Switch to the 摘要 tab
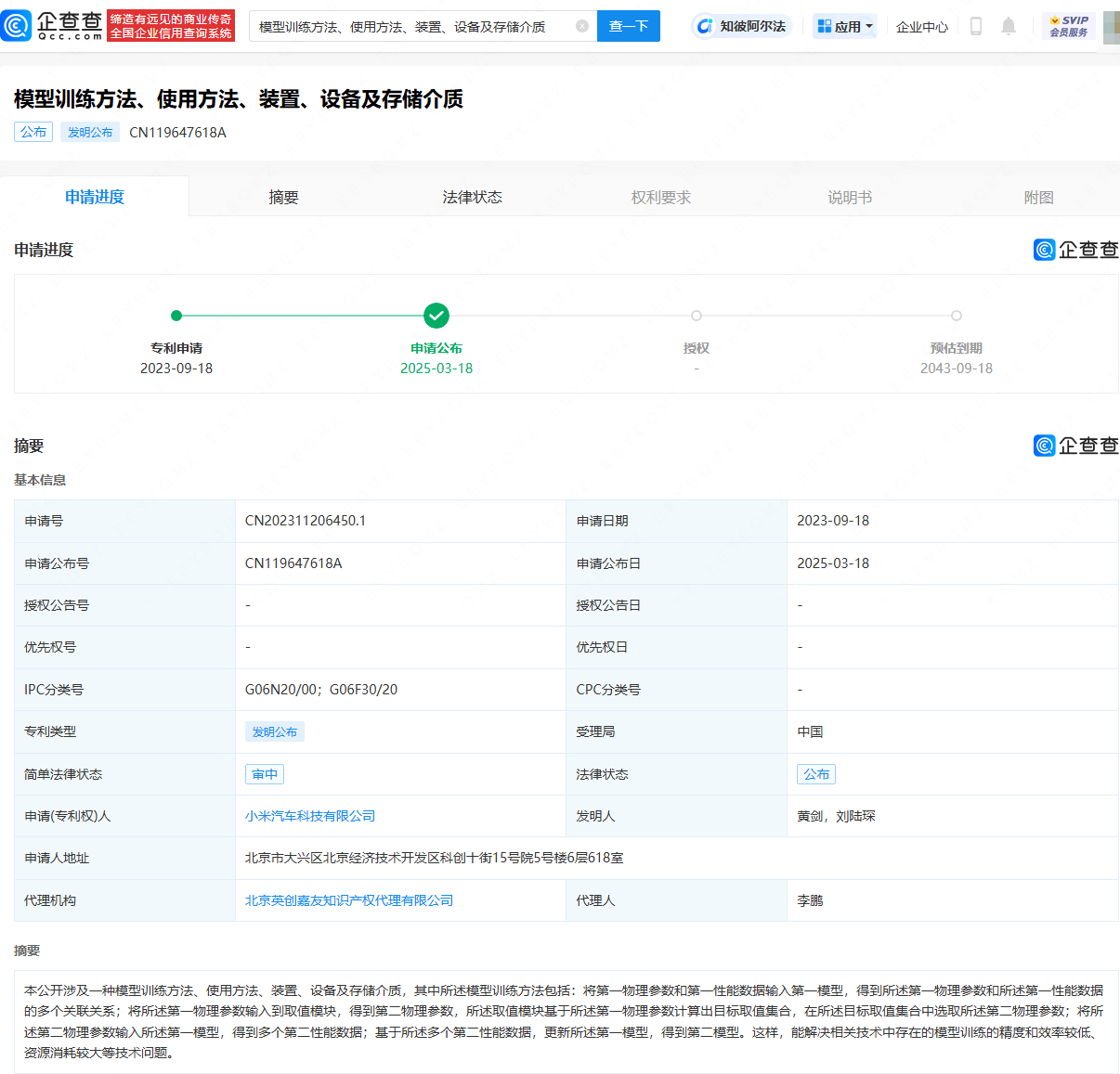 coord(283,197)
